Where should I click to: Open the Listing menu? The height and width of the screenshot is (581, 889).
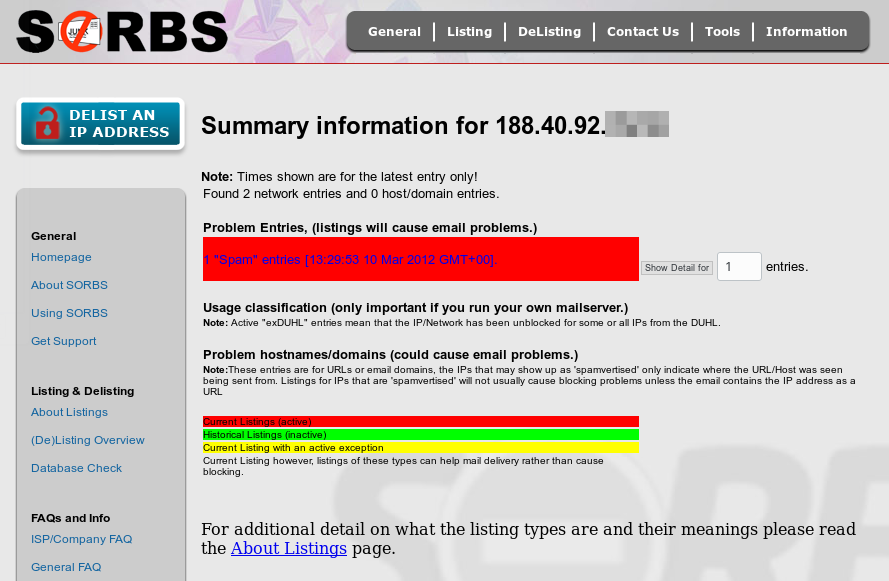(x=469, y=32)
